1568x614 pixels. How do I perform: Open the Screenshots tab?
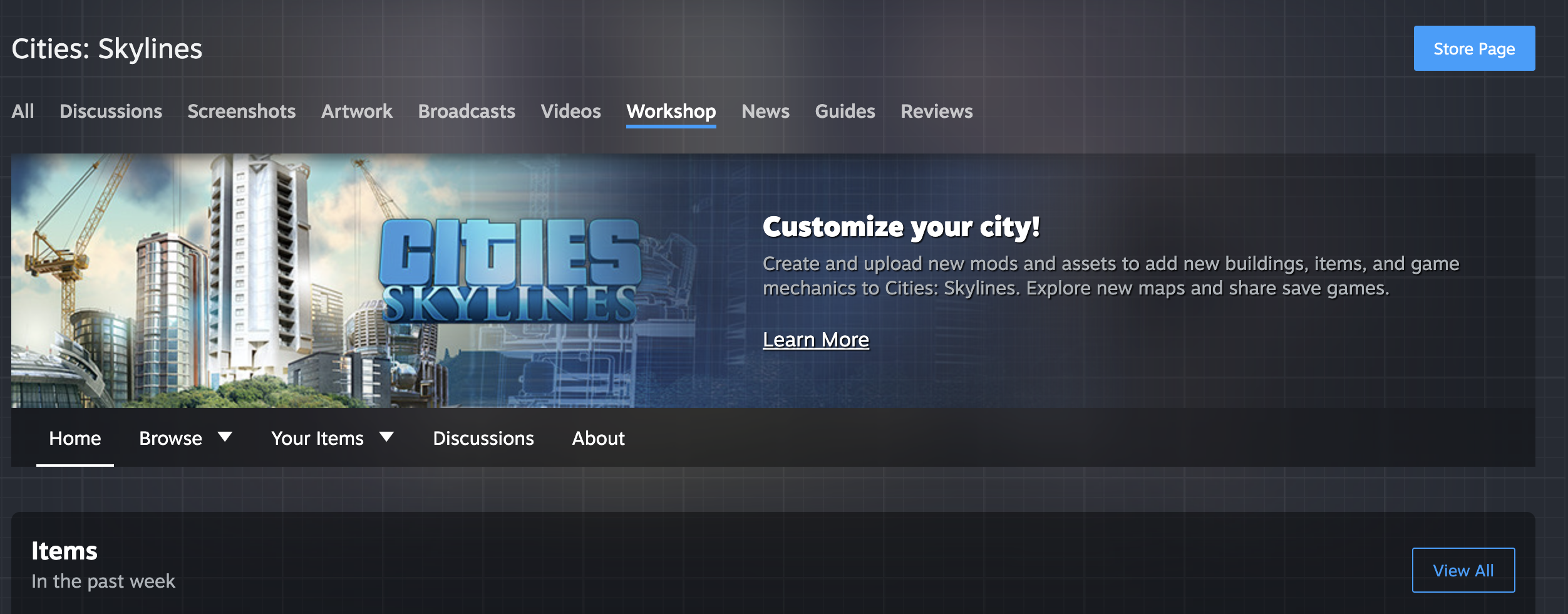point(242,111)
